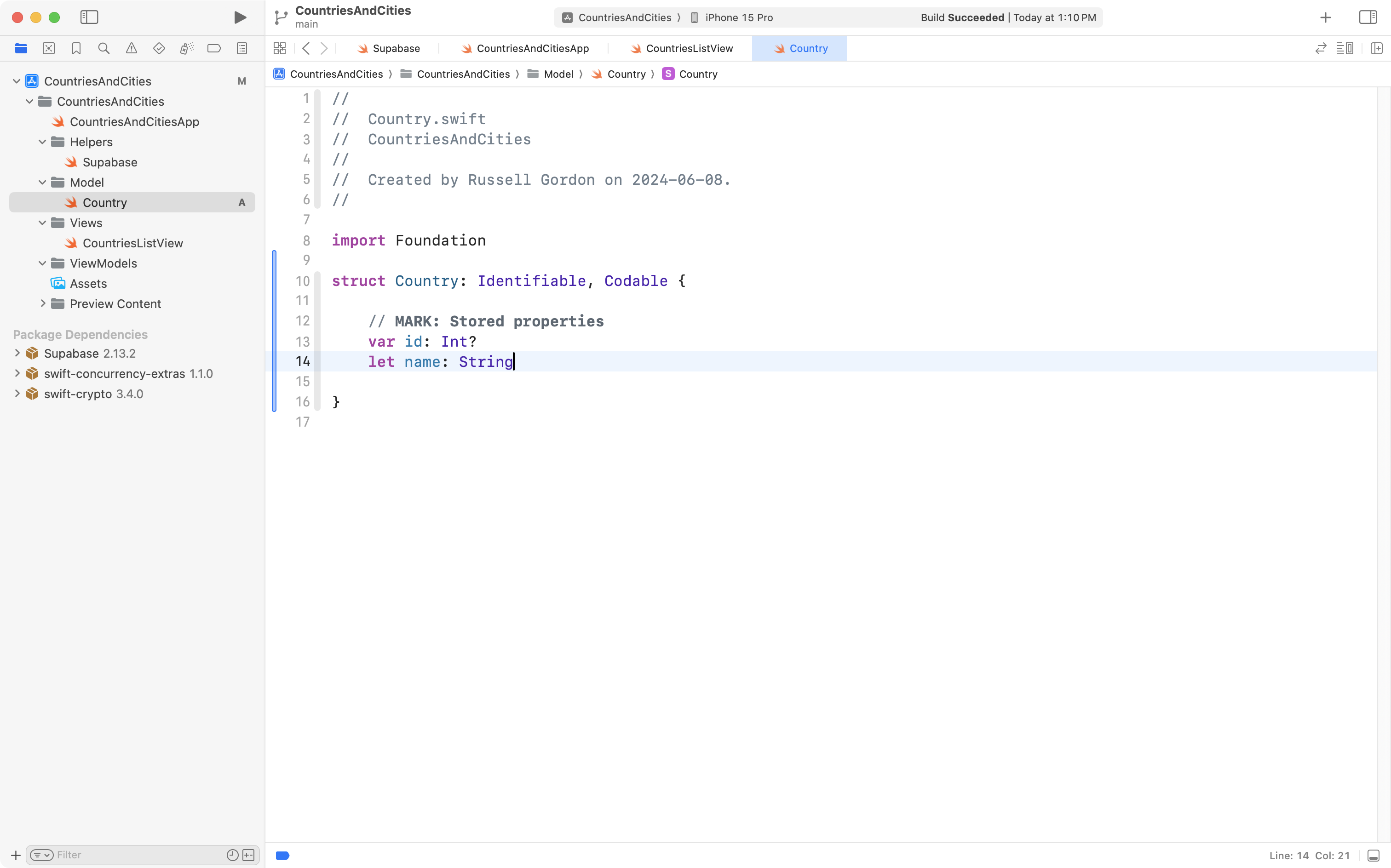Open the Find navigator
Viewport: 1391px width, 868px height.
tap(104, 48)
